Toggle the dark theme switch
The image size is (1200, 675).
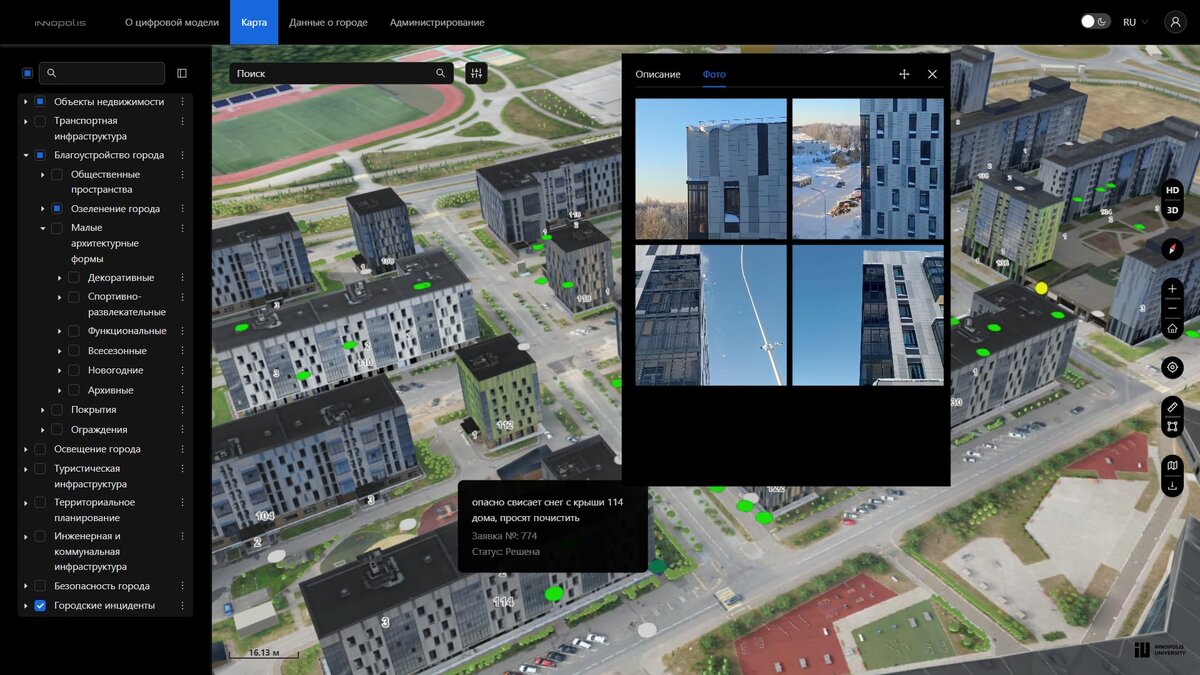coord(1095,20)
